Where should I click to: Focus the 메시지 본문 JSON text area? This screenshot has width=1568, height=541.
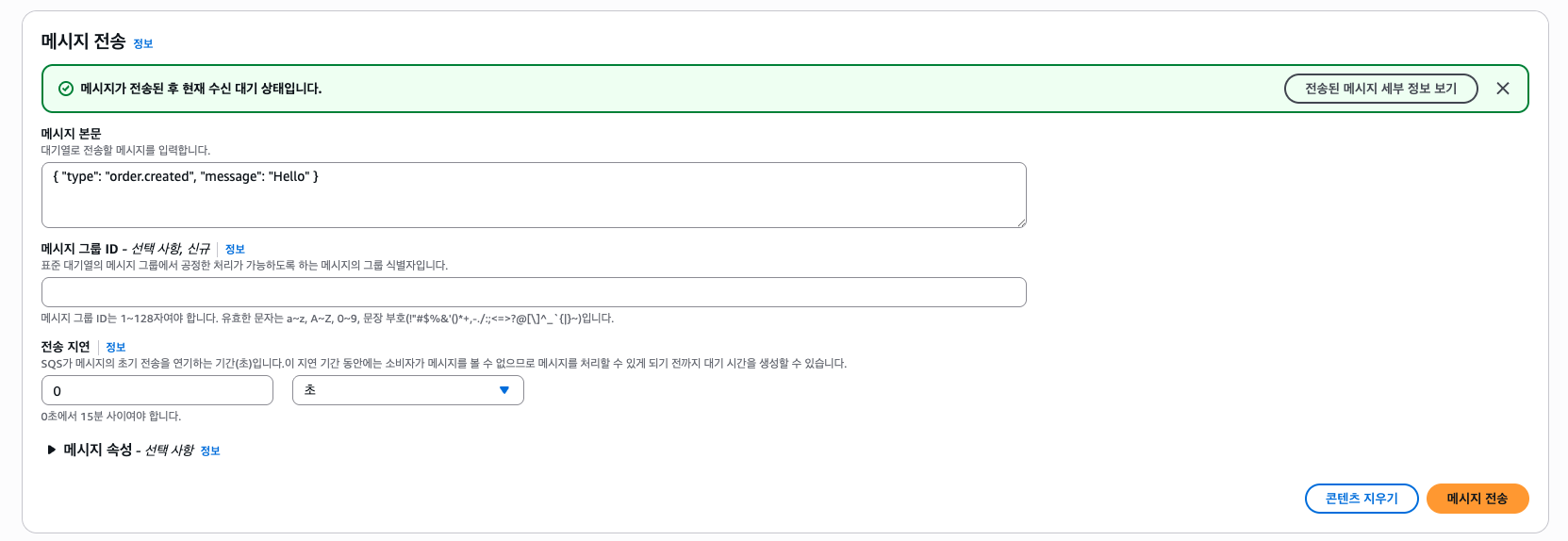pos(534,195)
